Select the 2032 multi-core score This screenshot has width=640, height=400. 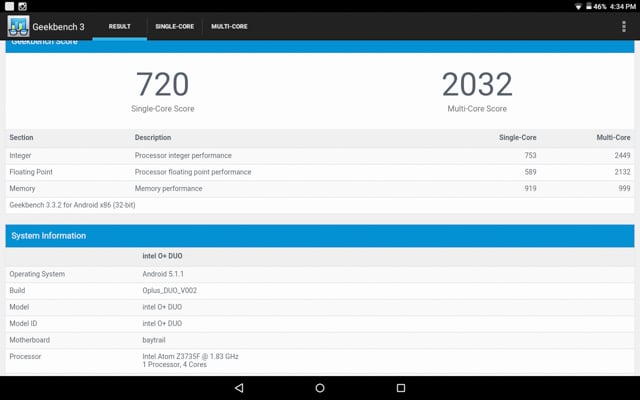click(x=477, y=84)
